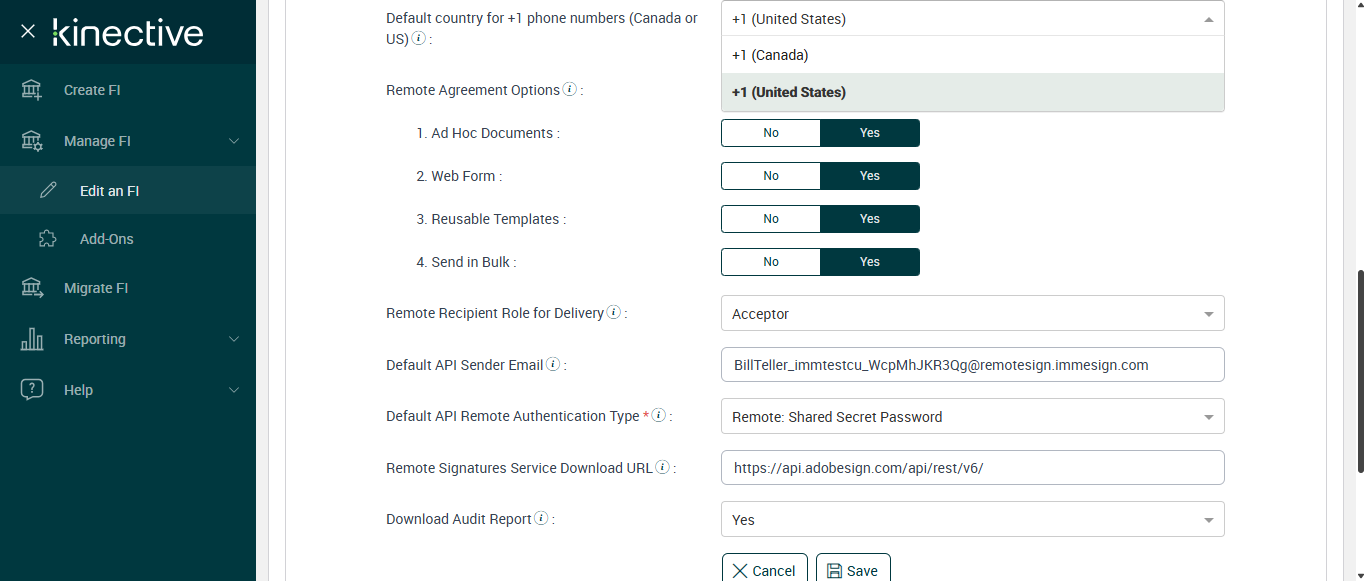Click info icon next to Download Audit Report

[x=541, y=518]
